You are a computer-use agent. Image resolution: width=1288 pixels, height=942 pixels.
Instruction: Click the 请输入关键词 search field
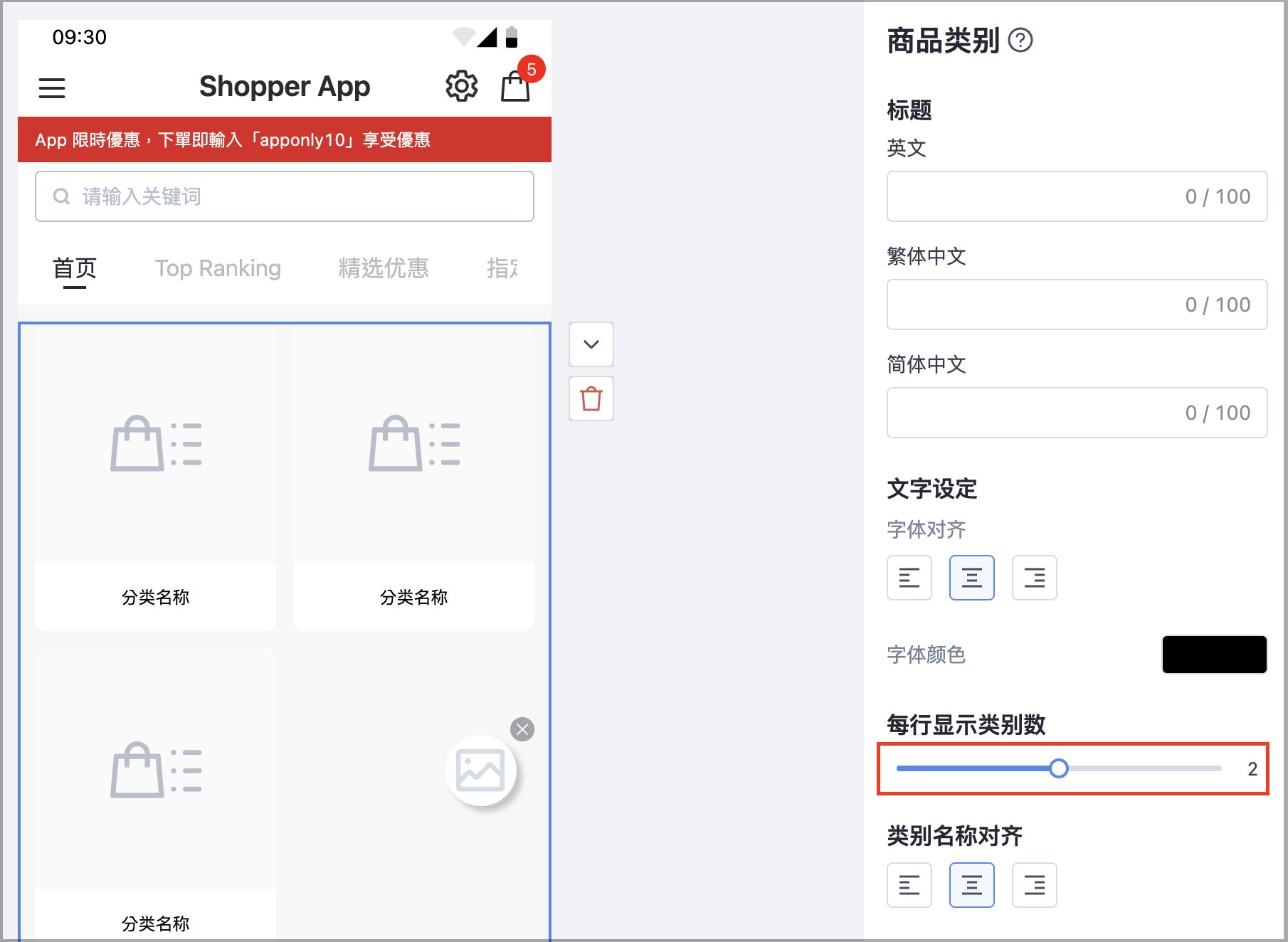coord(285,196)
